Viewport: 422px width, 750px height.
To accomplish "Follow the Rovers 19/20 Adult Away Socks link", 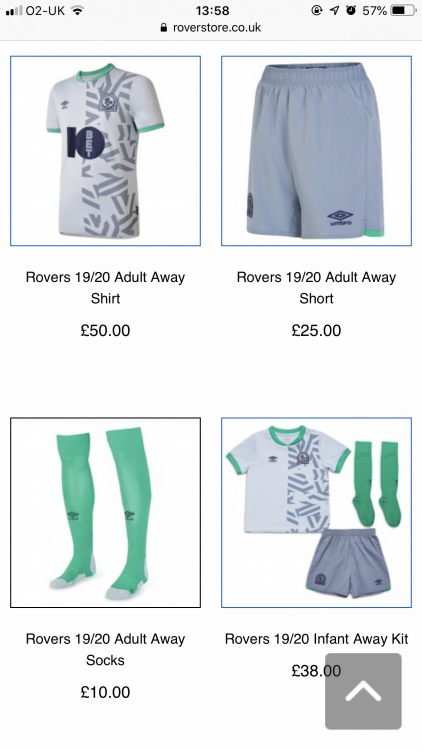I will click(x=105, y=649).
